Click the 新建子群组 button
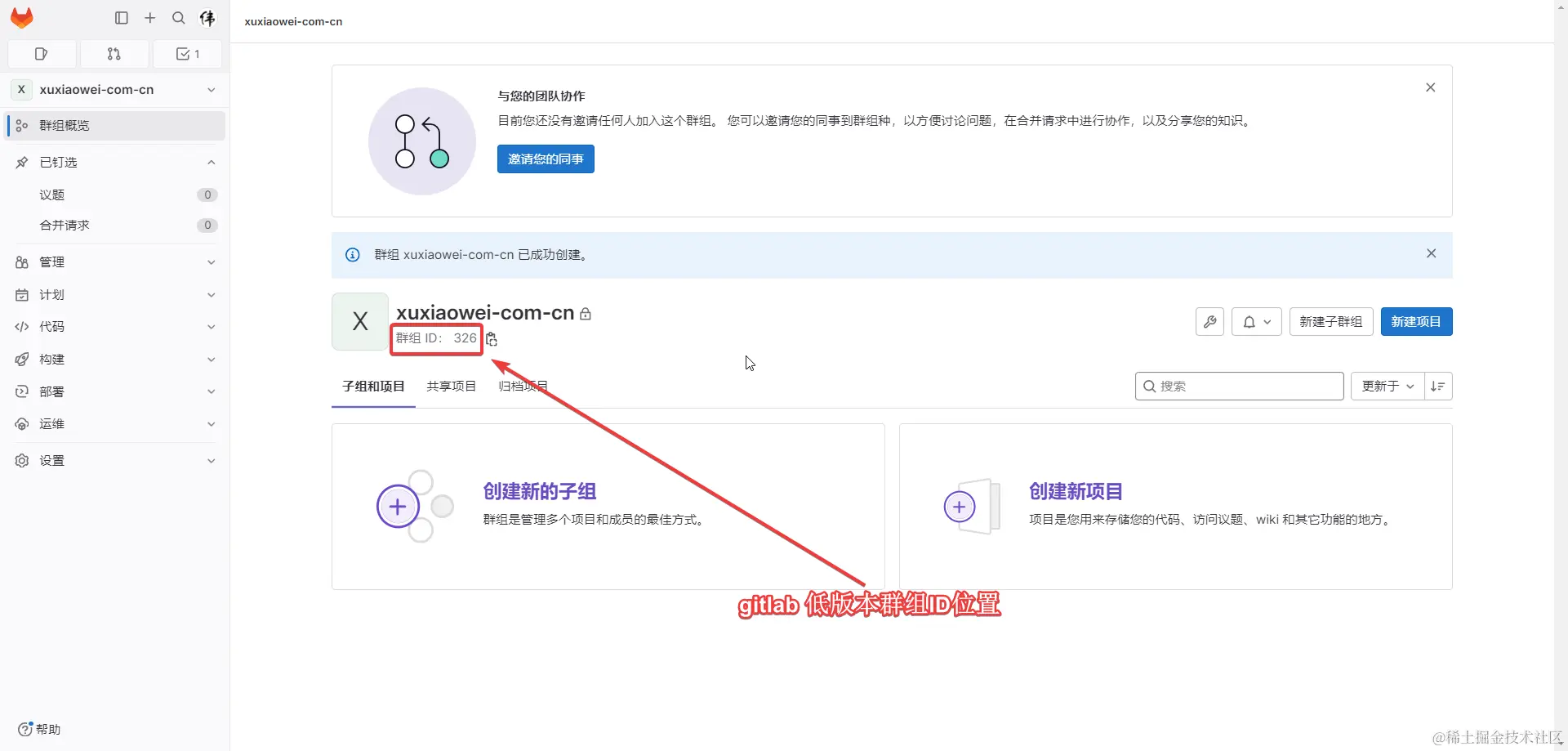Viewport: 1568px width, 751px height. (1331, 322)
